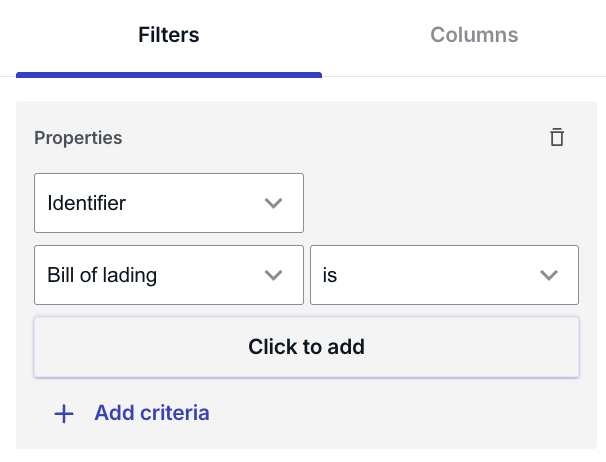Switch to the Columns tab

tap(474, 35)
